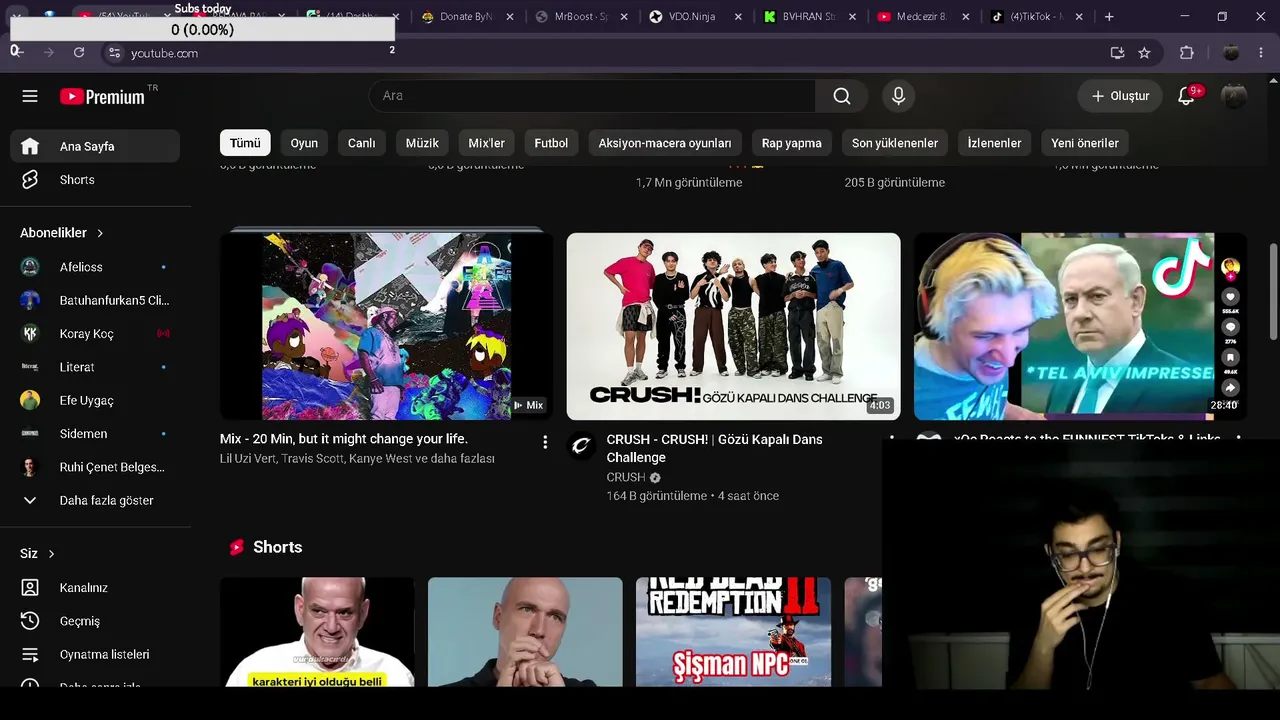Image resolution: width=1280 pixels, height=720 pixels.
Task: Switch to the Medcezir browser tab
Action: (923, 17)
